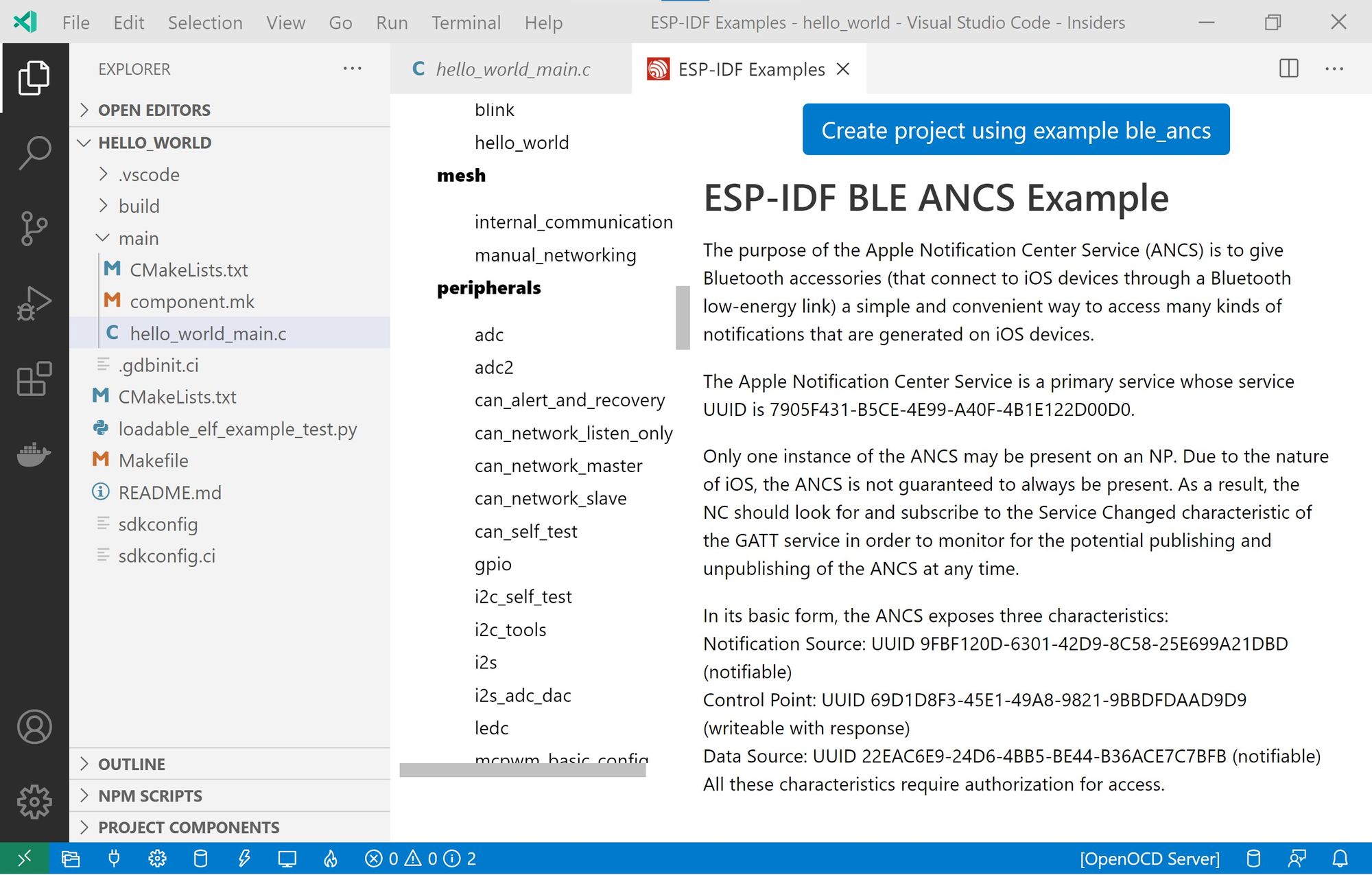Expand the NPM SCRIPTS section
The height and width of the screenshot is (875, 1372).
(x=229, y=795)
